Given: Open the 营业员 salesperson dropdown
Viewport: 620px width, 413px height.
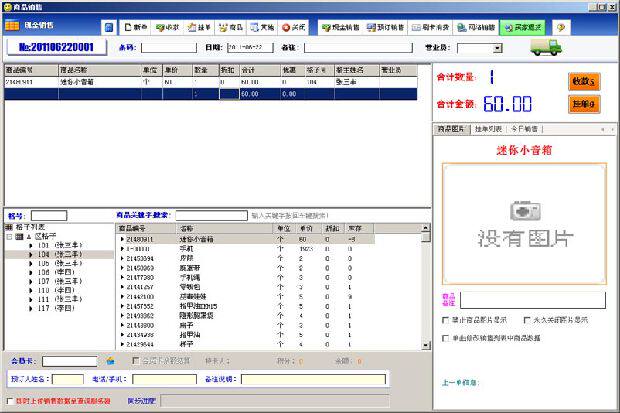Looking at the screenshot, I should 498,48.
